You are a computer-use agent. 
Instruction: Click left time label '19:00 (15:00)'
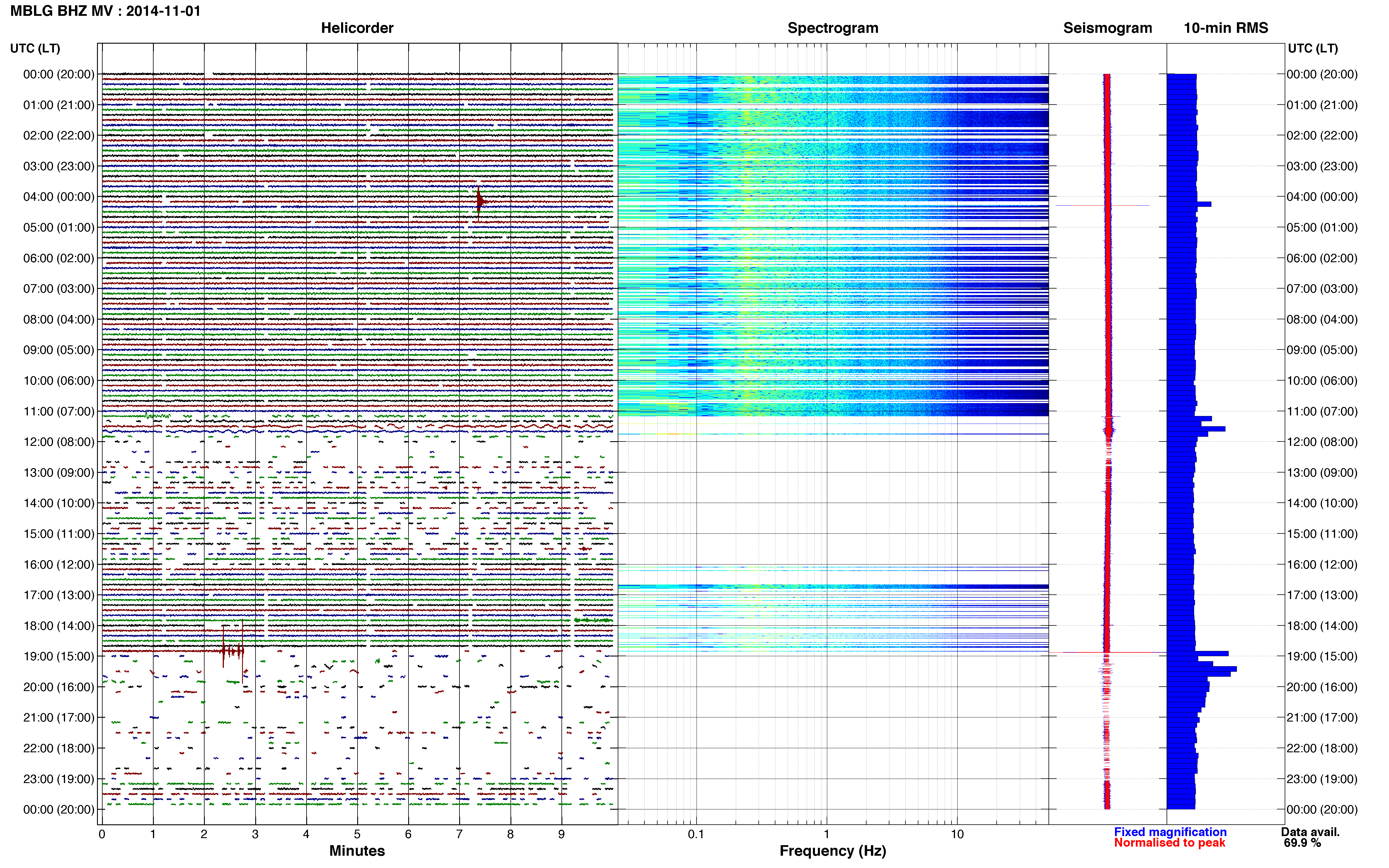click(59, 656)
